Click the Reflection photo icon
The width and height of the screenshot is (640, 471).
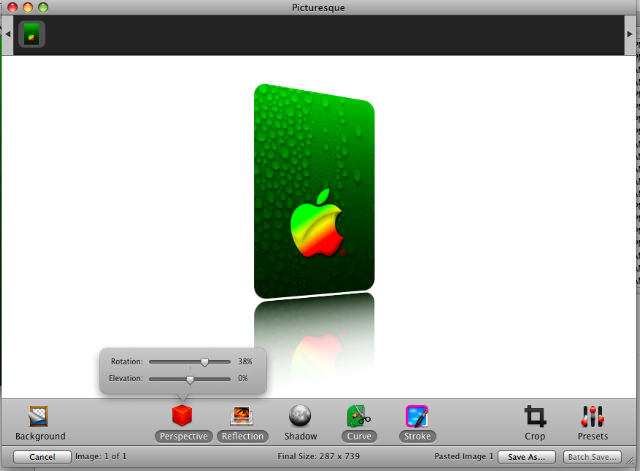coord(242,416)
